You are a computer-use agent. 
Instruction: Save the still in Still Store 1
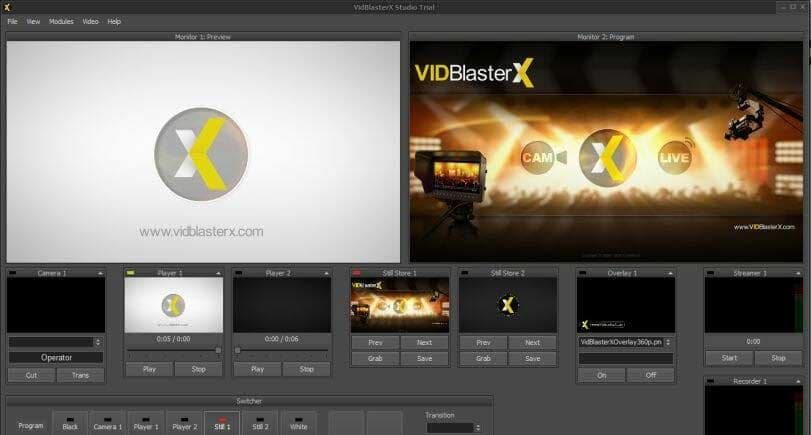pos(425,358)
